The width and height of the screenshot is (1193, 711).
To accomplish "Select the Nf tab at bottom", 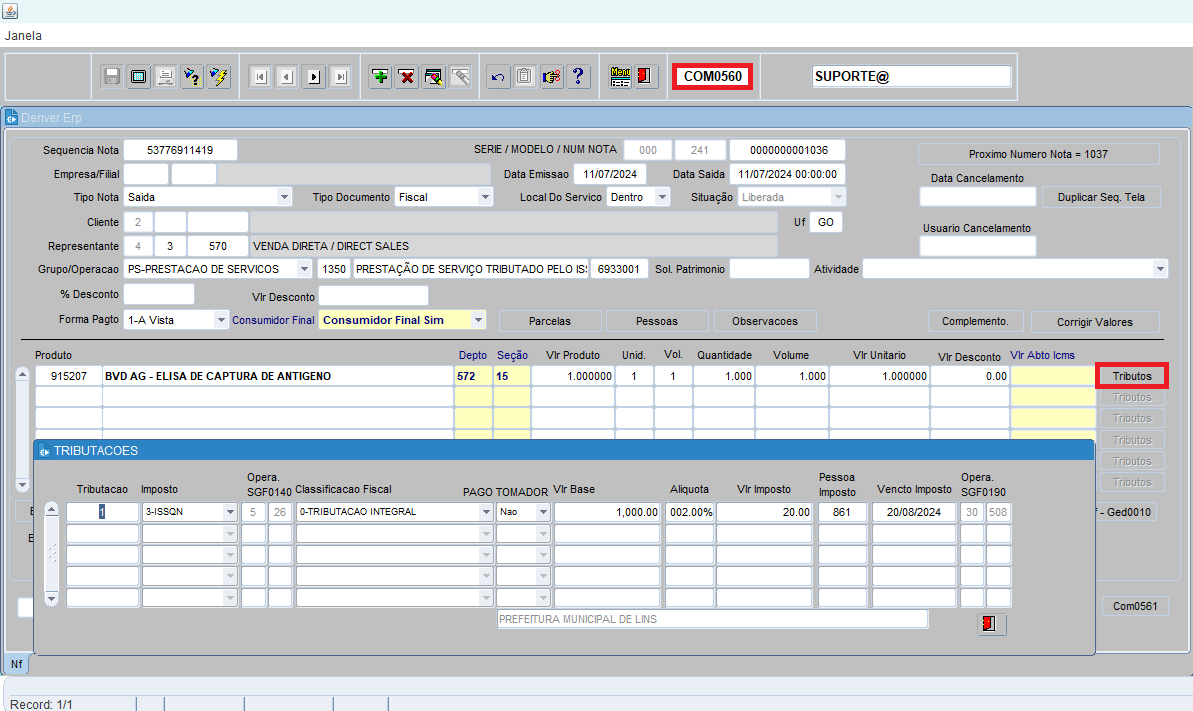I will tap(16, 664).
